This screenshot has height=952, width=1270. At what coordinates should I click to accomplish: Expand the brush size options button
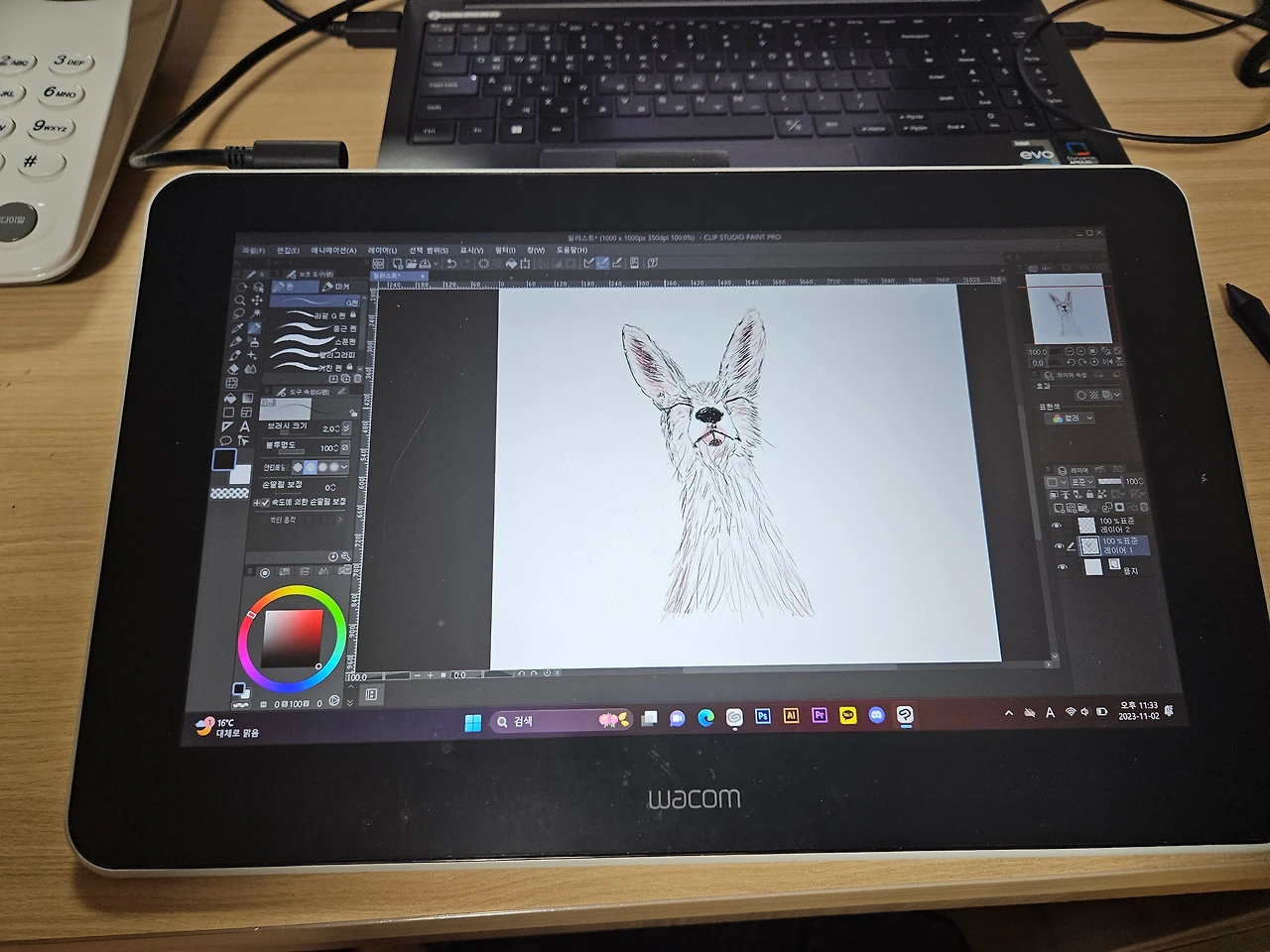[345, 429]
